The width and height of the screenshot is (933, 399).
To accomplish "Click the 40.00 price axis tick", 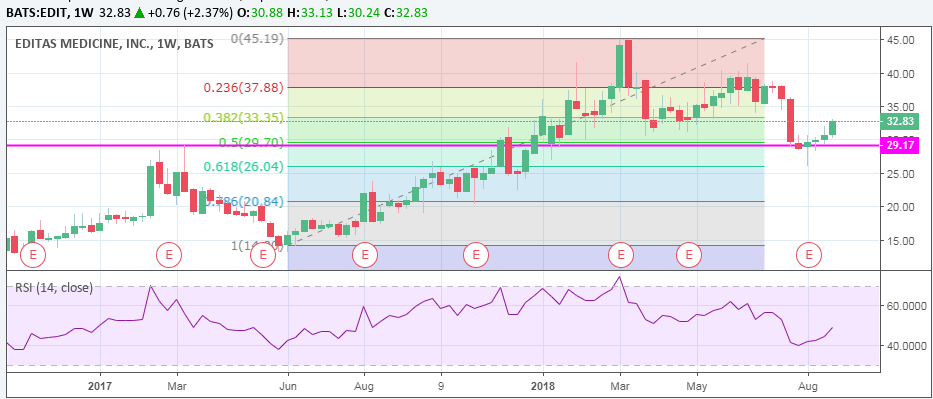I will [x=900, y=74].
